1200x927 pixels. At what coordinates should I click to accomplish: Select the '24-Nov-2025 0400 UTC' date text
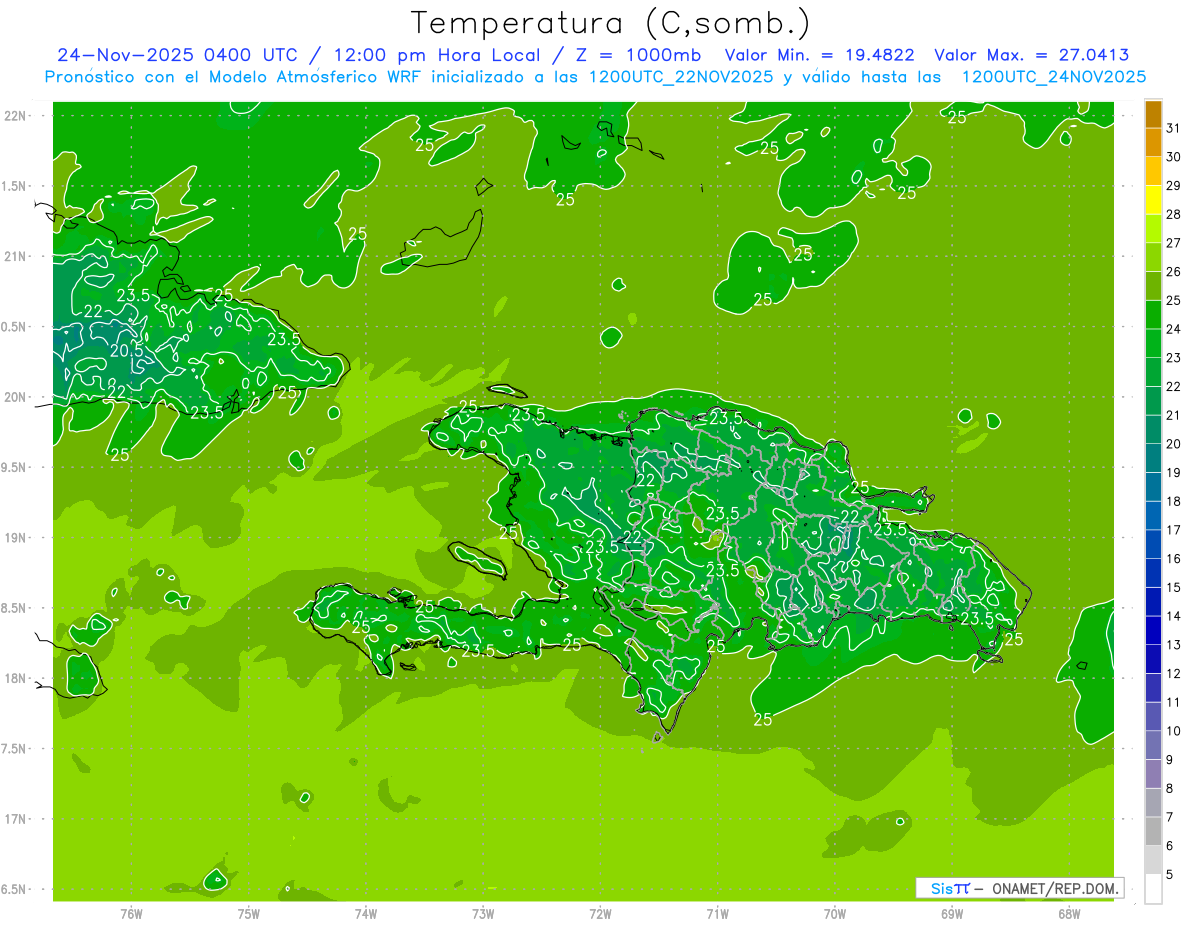(177, 55)
